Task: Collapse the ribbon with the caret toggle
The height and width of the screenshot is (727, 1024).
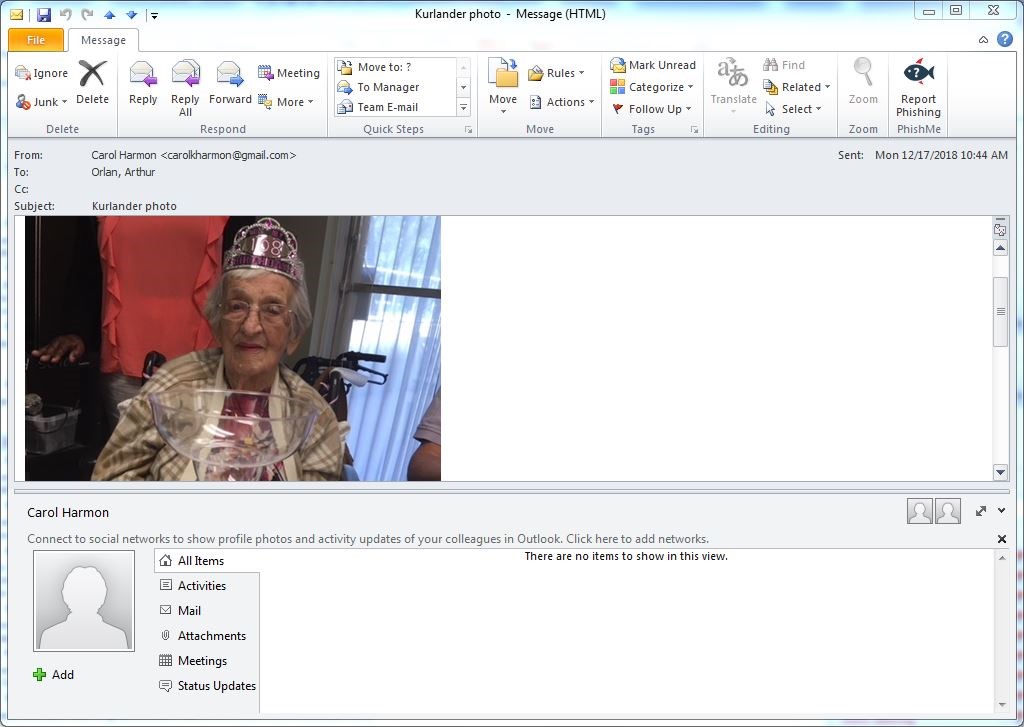Action: (x=983, y=40)
